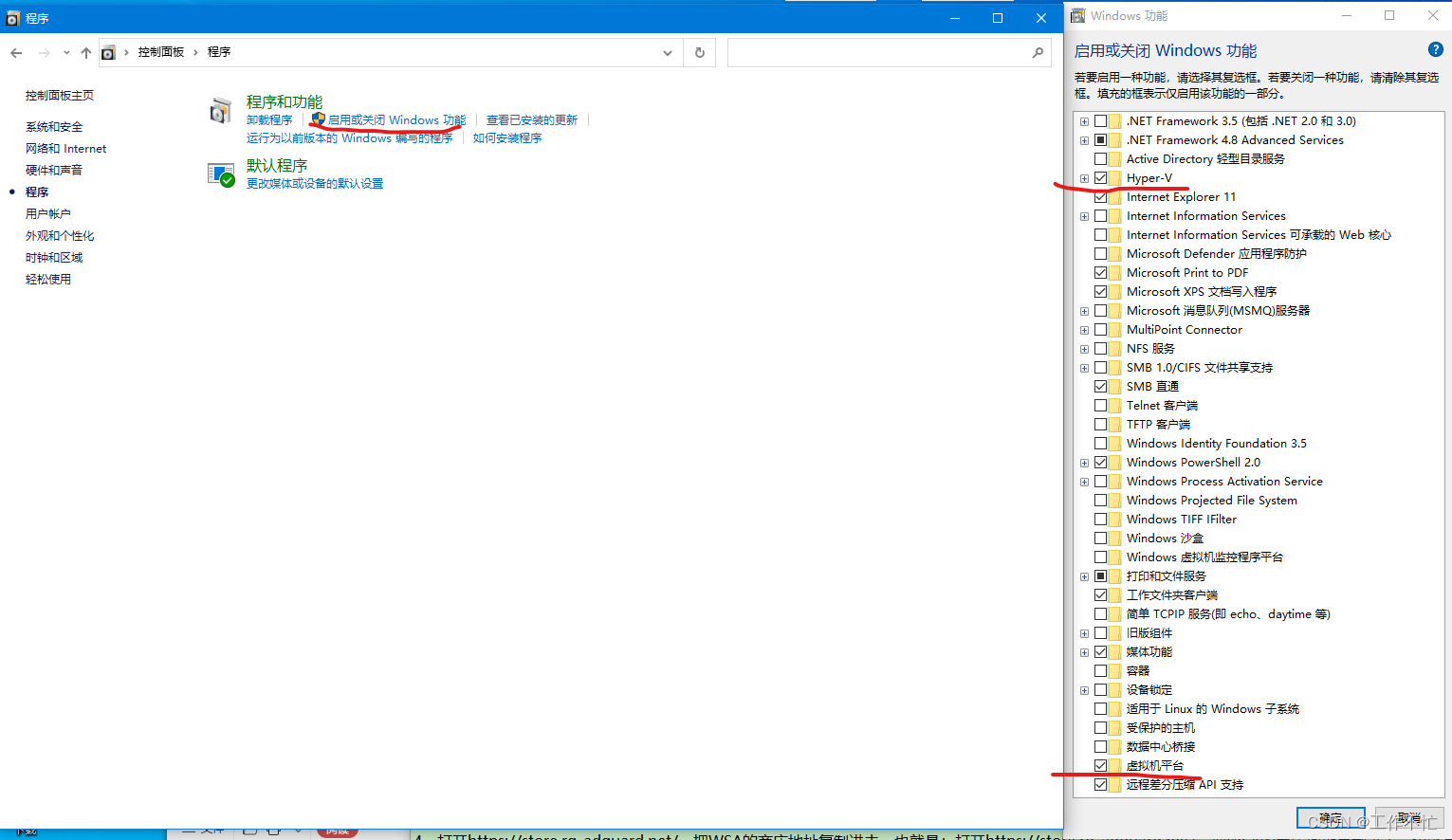This screenshot has height=840, width=1452.
Task: Open 时钟和区域 in sidebar
Action: point(54,258)
